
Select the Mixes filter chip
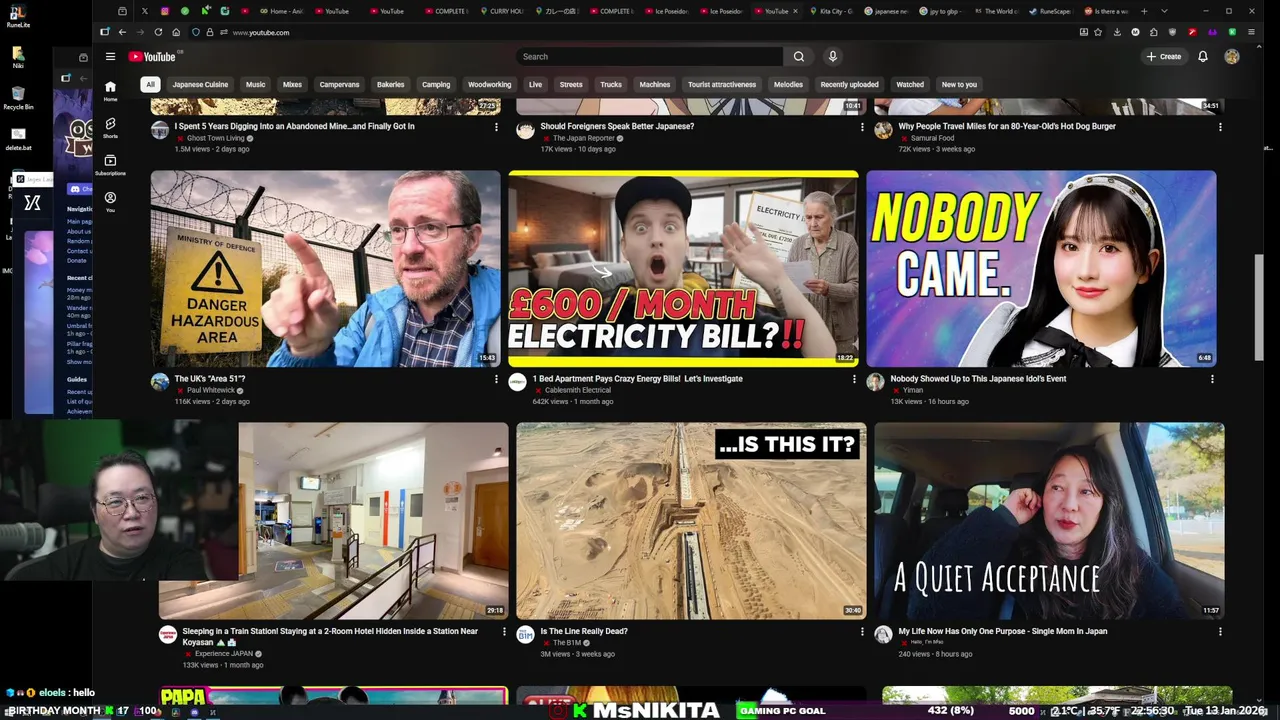pyautogui.click(x=292, y=85)
